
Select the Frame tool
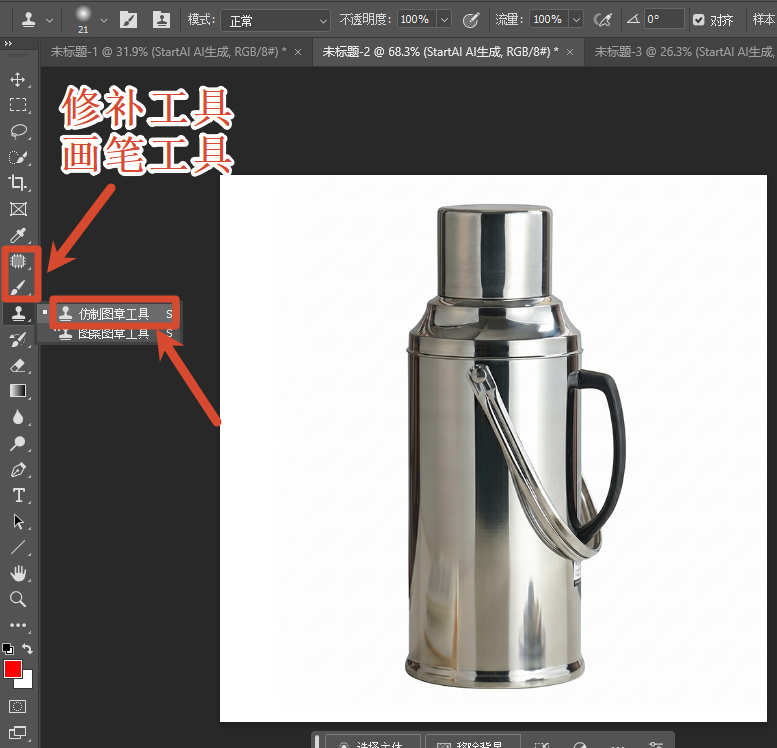pos(18,209)
